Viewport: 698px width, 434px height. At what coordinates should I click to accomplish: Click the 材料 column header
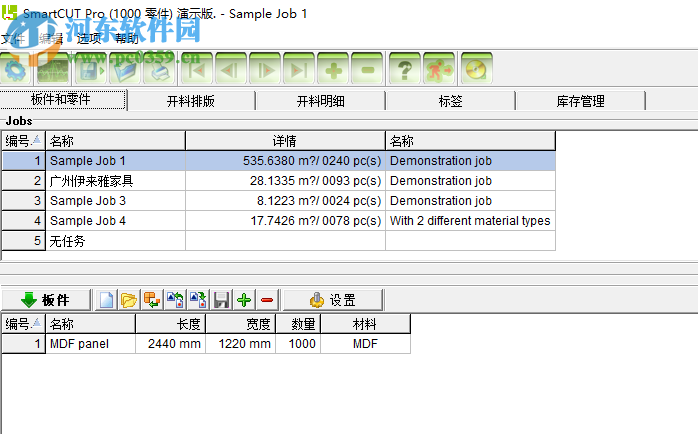pos(365,324)
